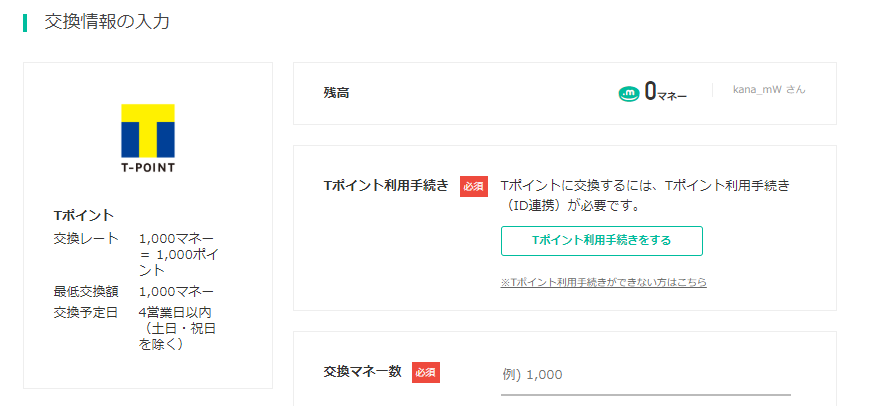This screenshot has width=891, height=406.
Task: Click the T-POINT logo image
Action: tap(148, 138)
